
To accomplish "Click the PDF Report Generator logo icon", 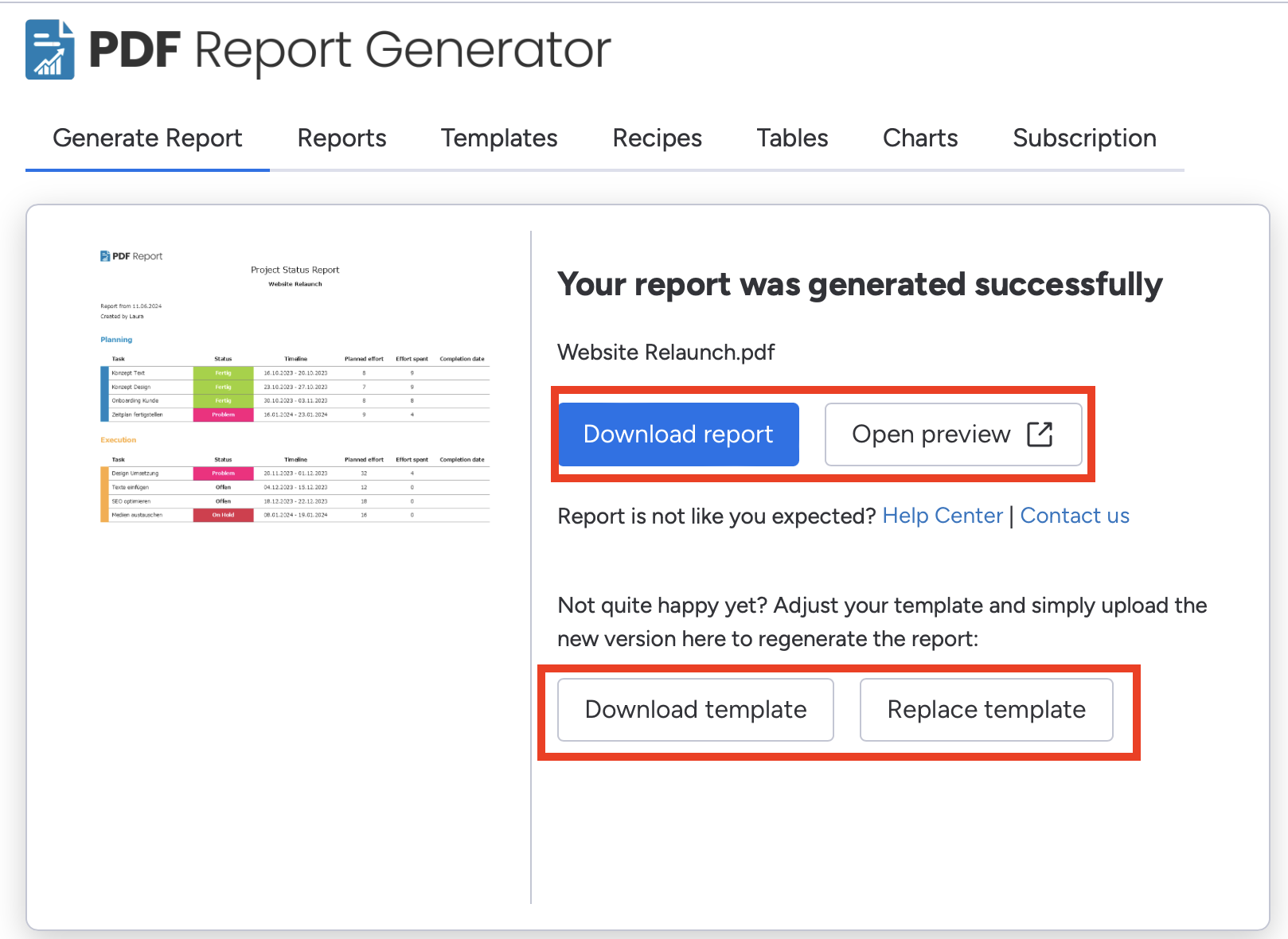I will pos(50,49).
